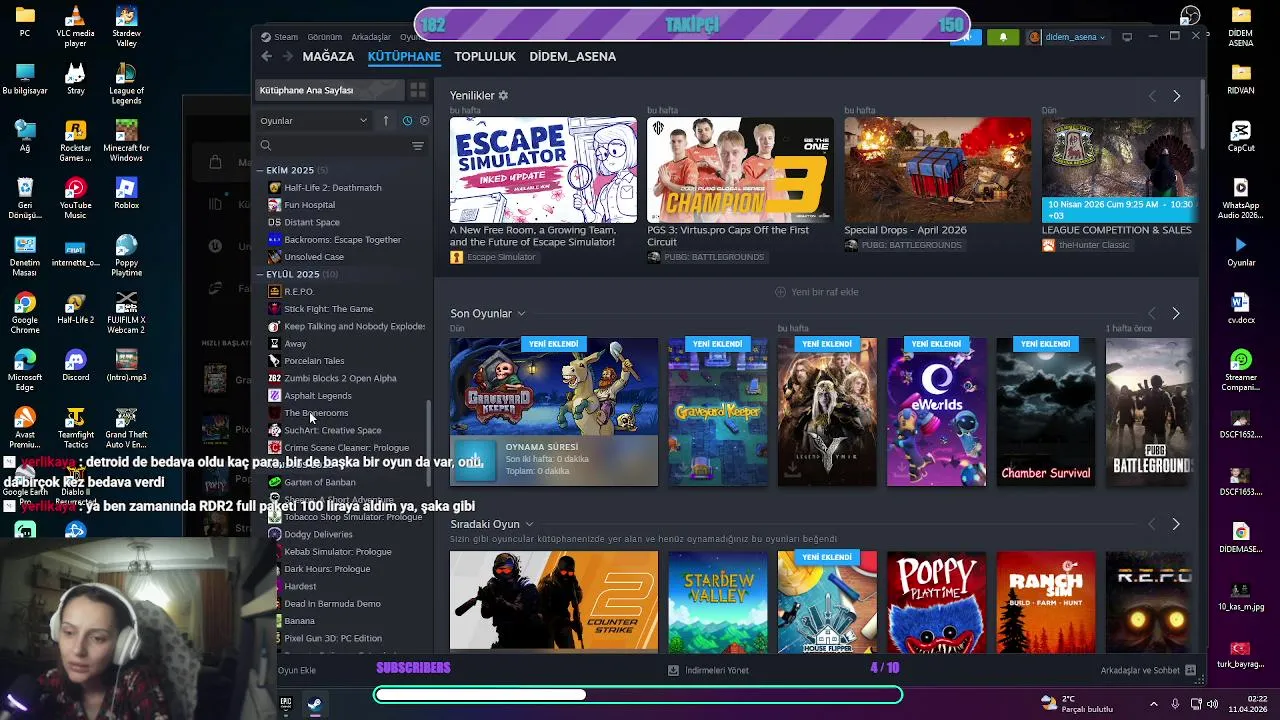Add a new shelf via Yeni bir raf ekle
Screen dimensions: 1280x720
817,292
